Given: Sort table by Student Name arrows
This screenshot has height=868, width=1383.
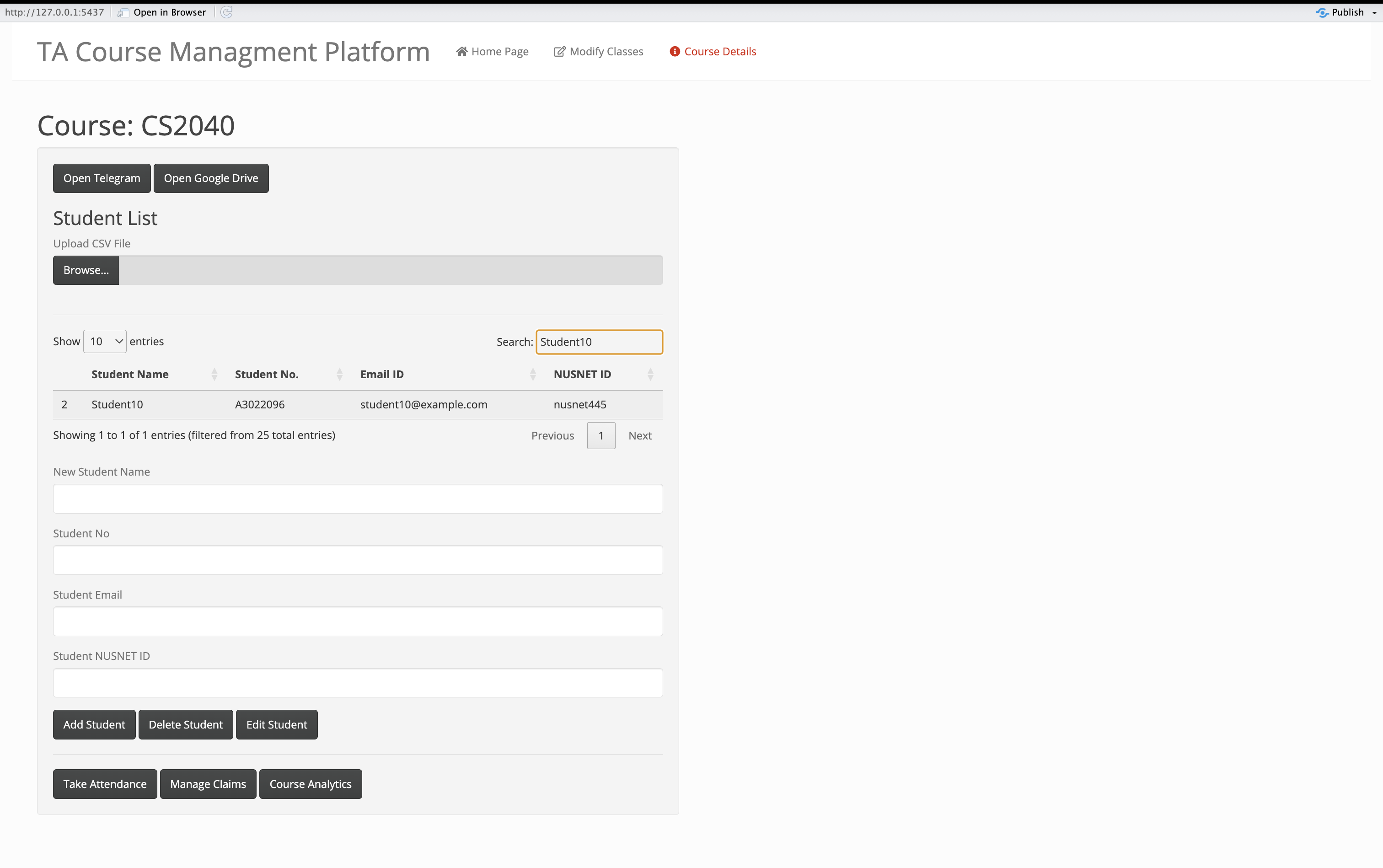Looking at the screenshot, I should click(214, 374).
